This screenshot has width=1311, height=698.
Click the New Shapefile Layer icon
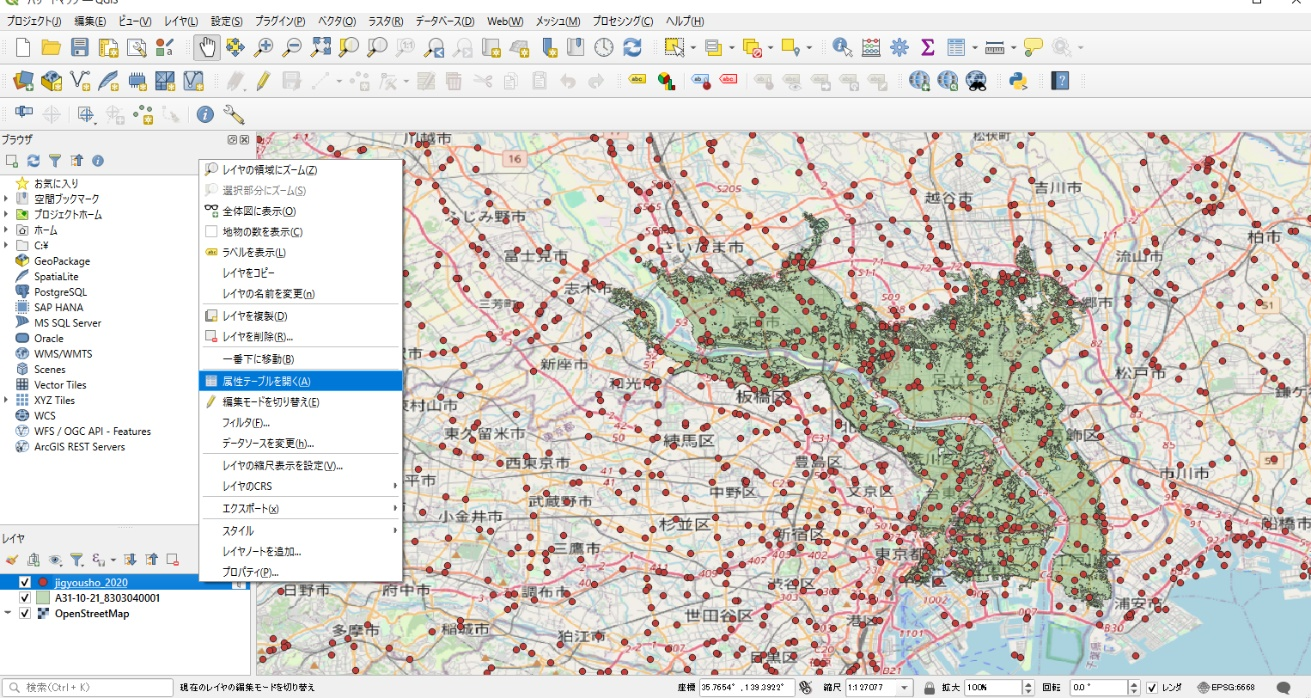point(80,81)
